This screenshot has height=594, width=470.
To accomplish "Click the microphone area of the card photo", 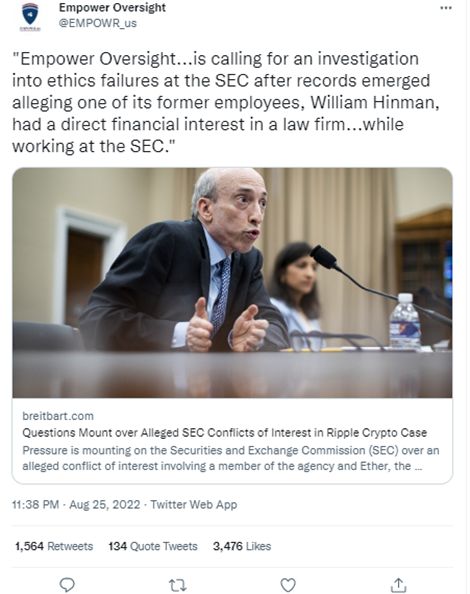I will [323, 257].
